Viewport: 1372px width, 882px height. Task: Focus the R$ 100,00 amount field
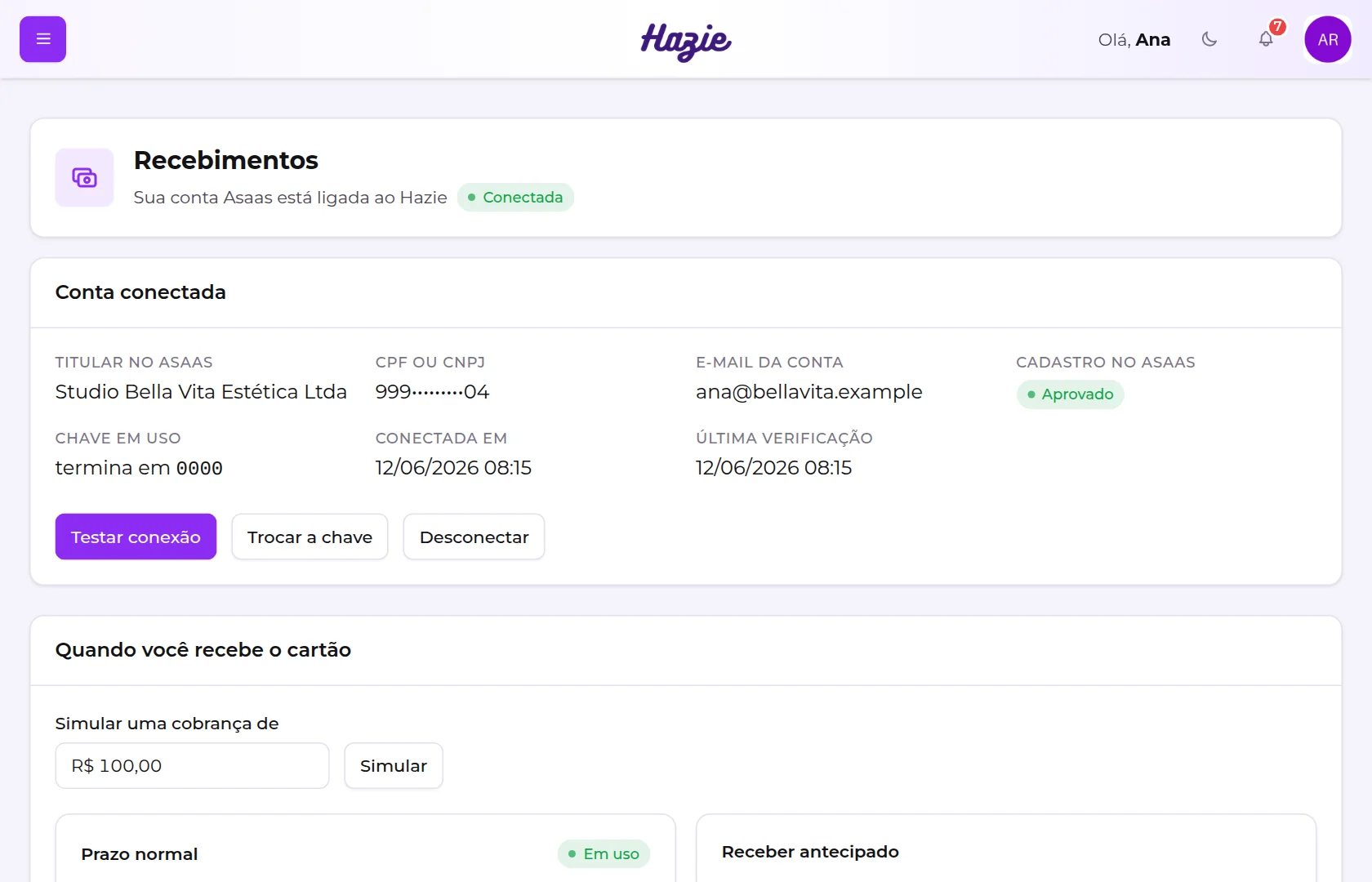(192, 765)
